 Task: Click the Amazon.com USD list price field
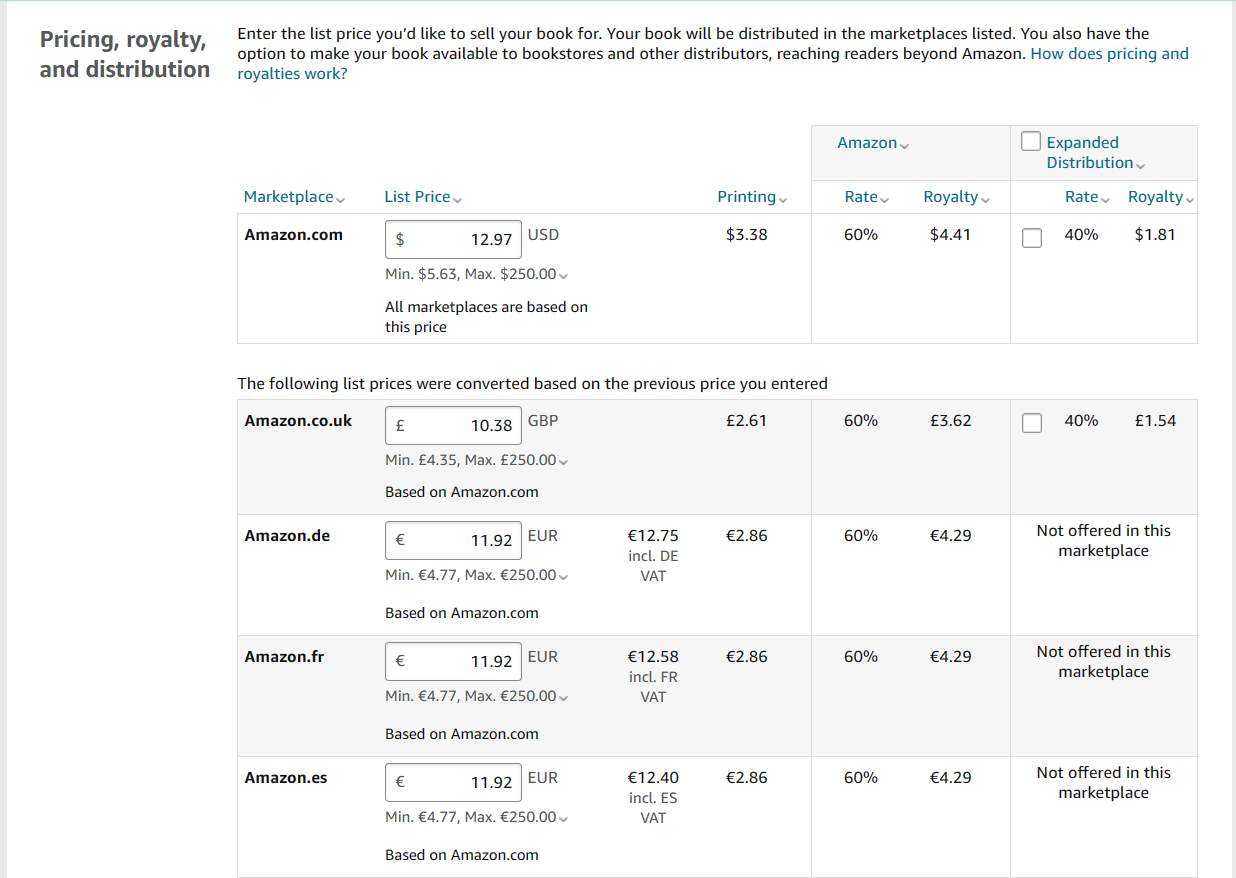[x=453, y=239]
